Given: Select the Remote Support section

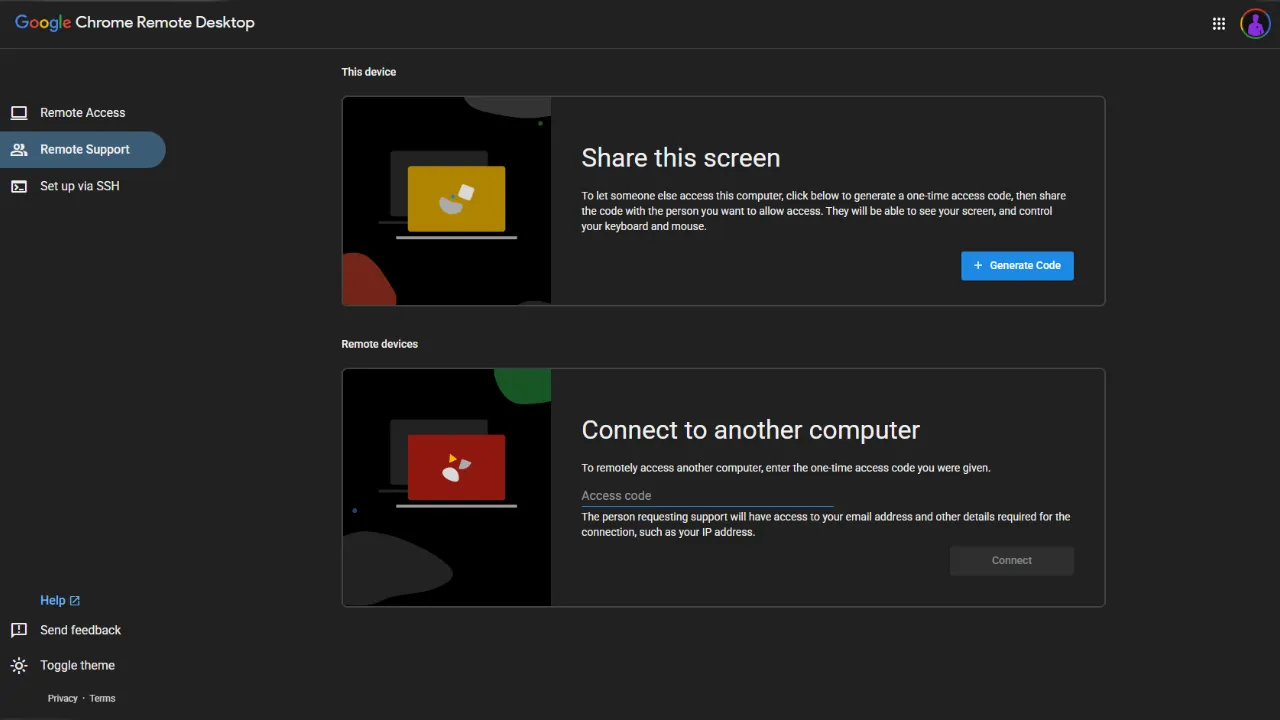Looking at the screenshot, I should tap(82, 150).
